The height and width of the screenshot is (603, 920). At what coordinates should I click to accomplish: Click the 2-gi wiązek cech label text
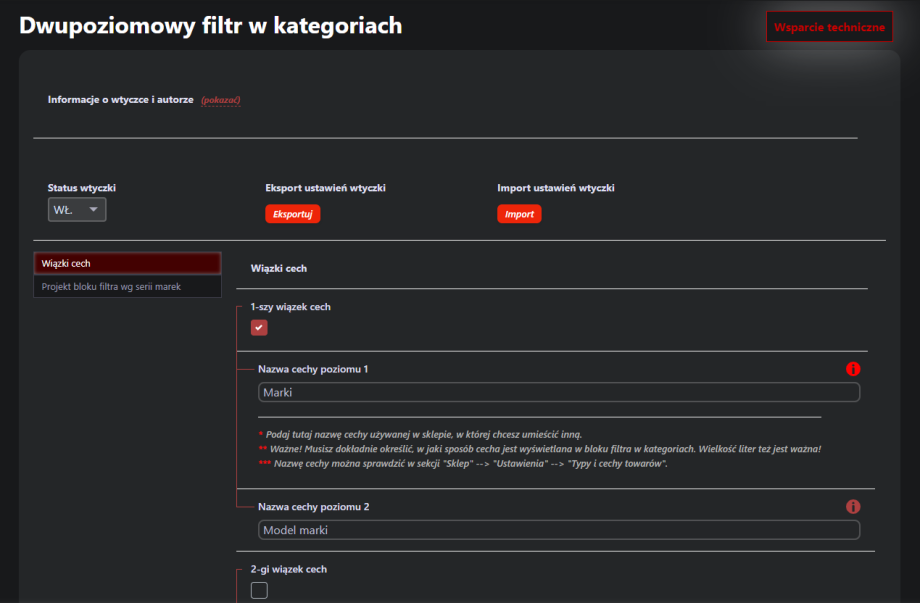(288, 569)
